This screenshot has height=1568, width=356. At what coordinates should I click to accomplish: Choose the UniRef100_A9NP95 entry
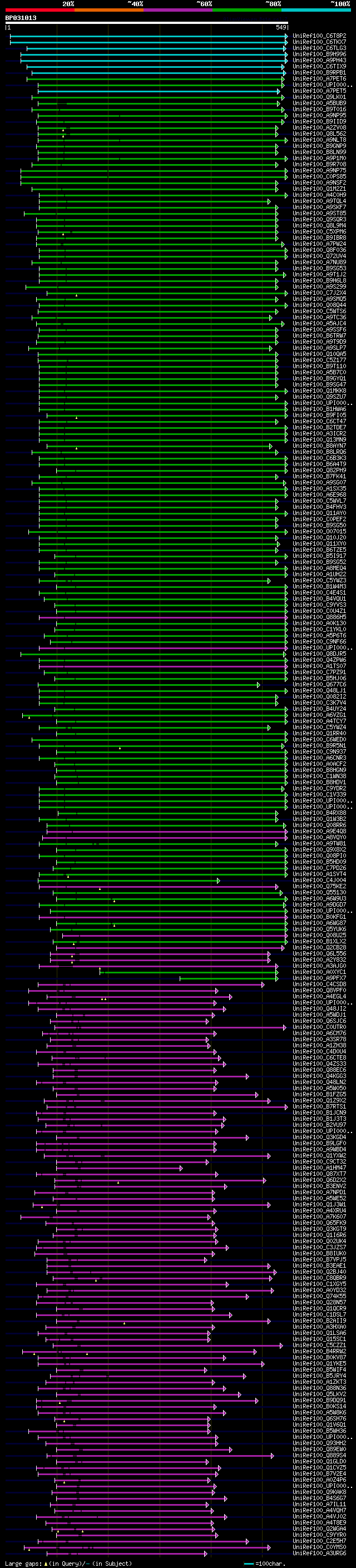tap(319, 116)
